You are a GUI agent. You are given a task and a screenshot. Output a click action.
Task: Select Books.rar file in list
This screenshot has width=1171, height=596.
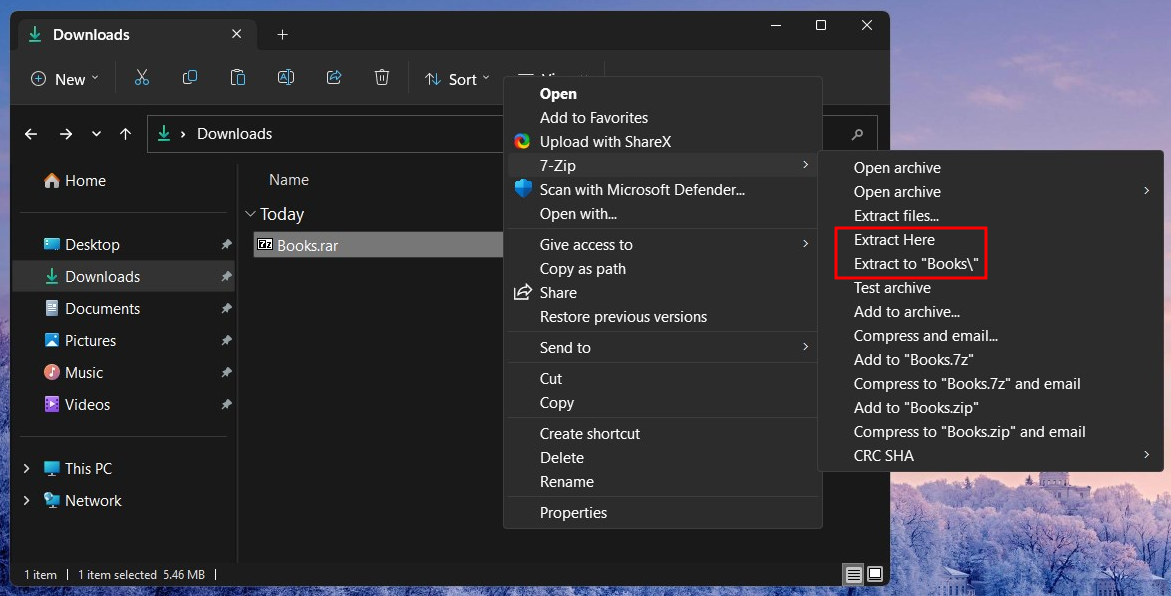click(x=307, y=245)
